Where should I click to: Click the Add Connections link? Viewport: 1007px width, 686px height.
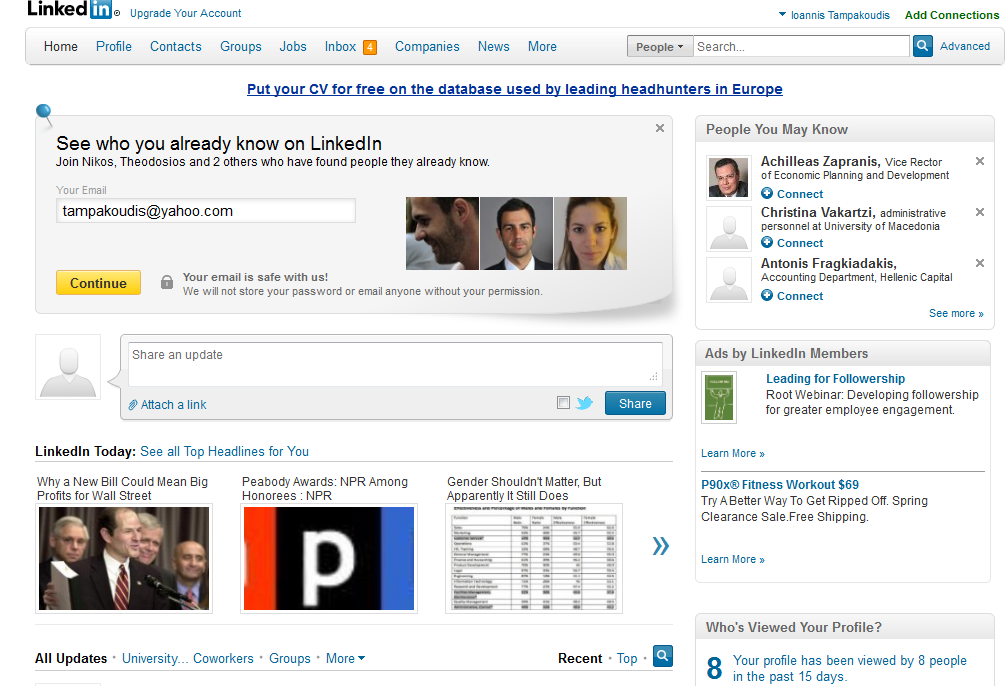tap(952, 15)
